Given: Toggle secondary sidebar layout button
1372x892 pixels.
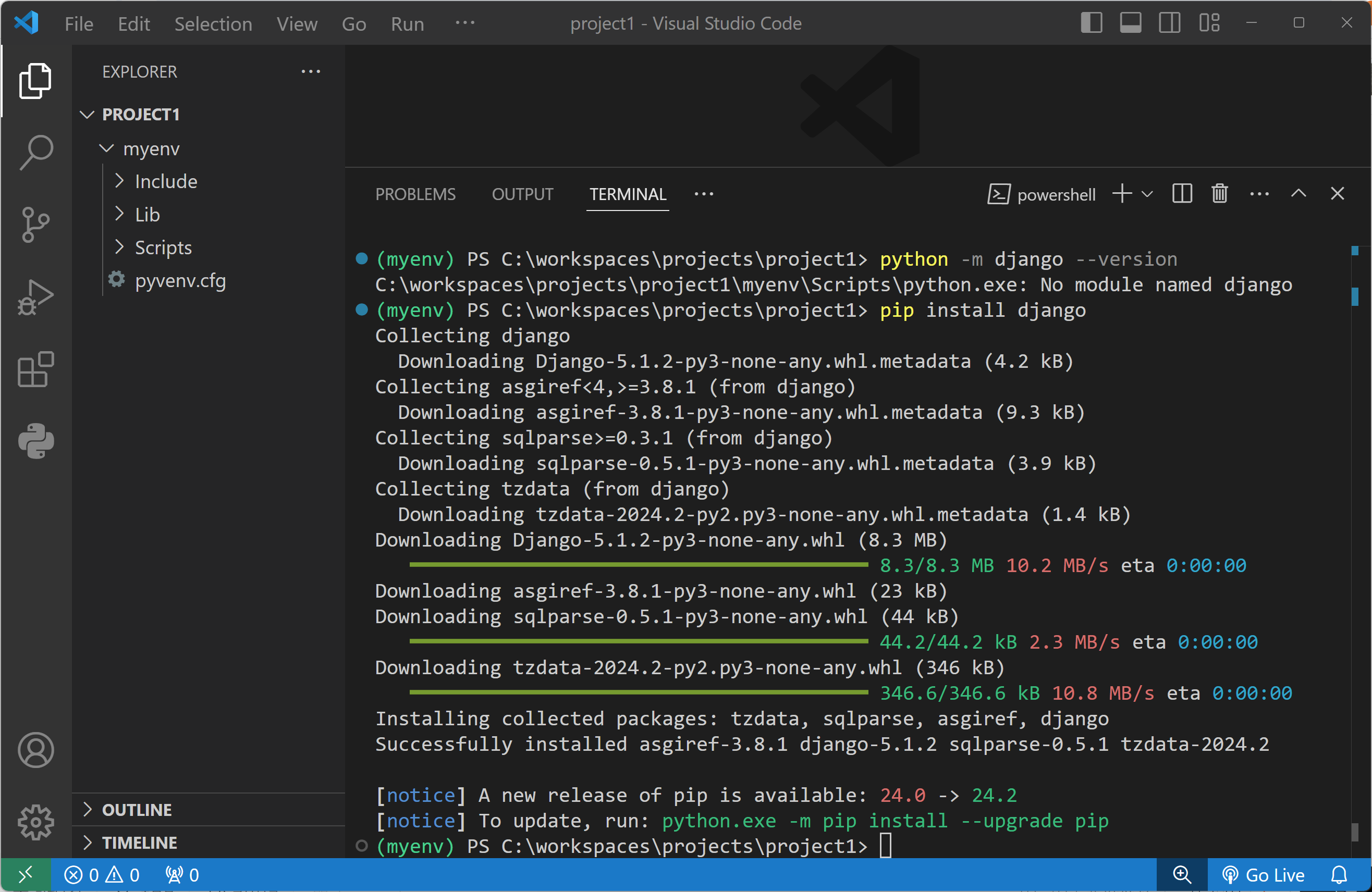Looking at the screenshot, I should (1169, 23).
